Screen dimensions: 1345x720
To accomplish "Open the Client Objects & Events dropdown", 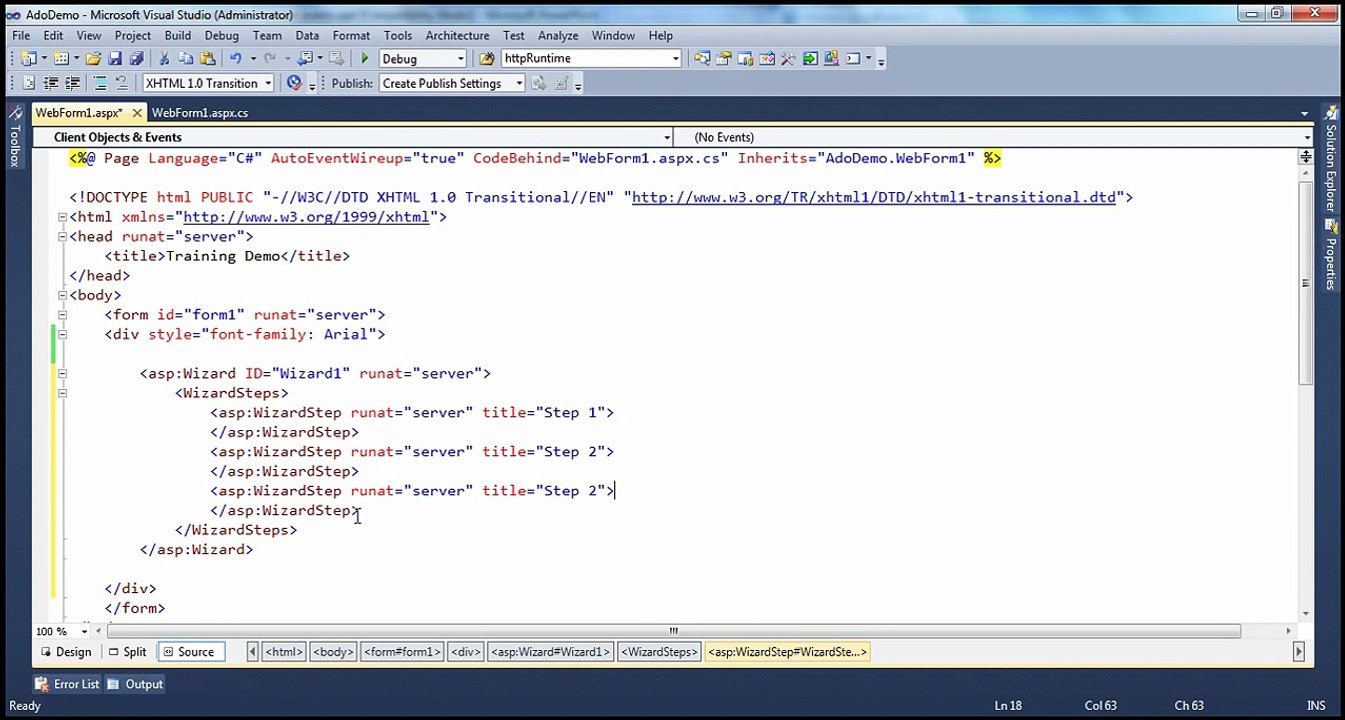I will click(x=667, y=137).
